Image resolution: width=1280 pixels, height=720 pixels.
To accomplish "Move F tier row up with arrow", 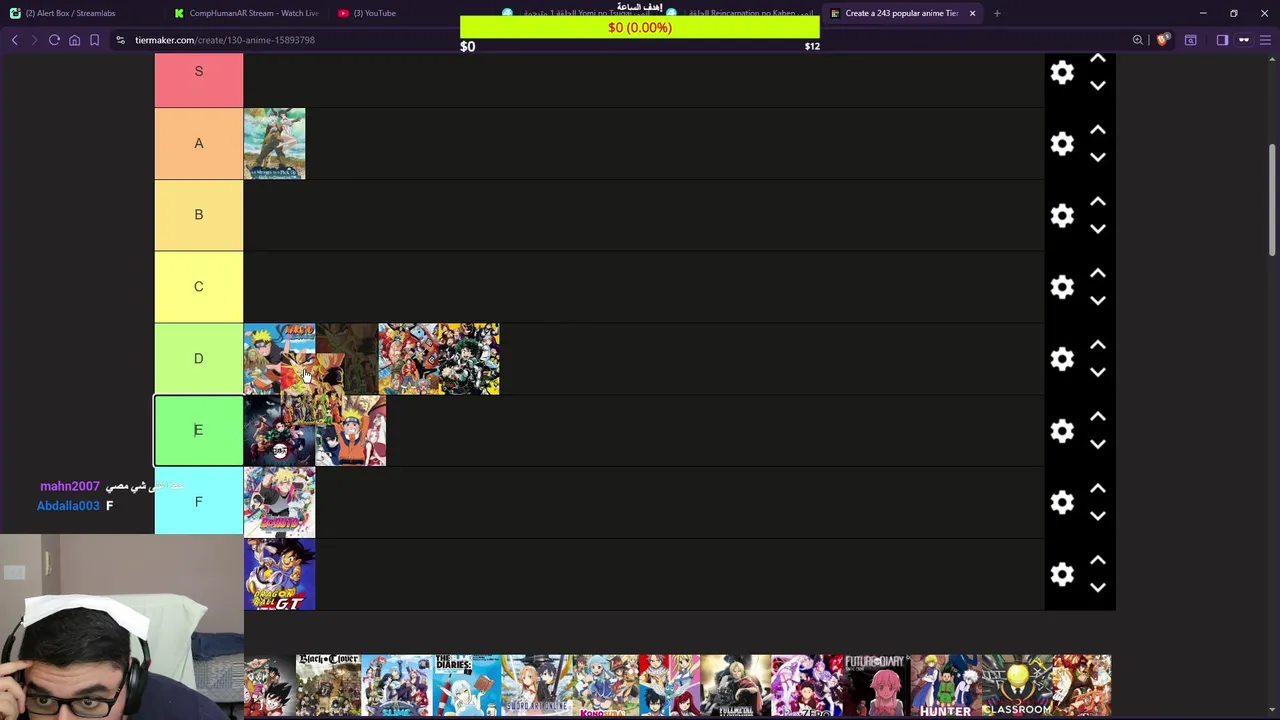I will click(1097, 488).
